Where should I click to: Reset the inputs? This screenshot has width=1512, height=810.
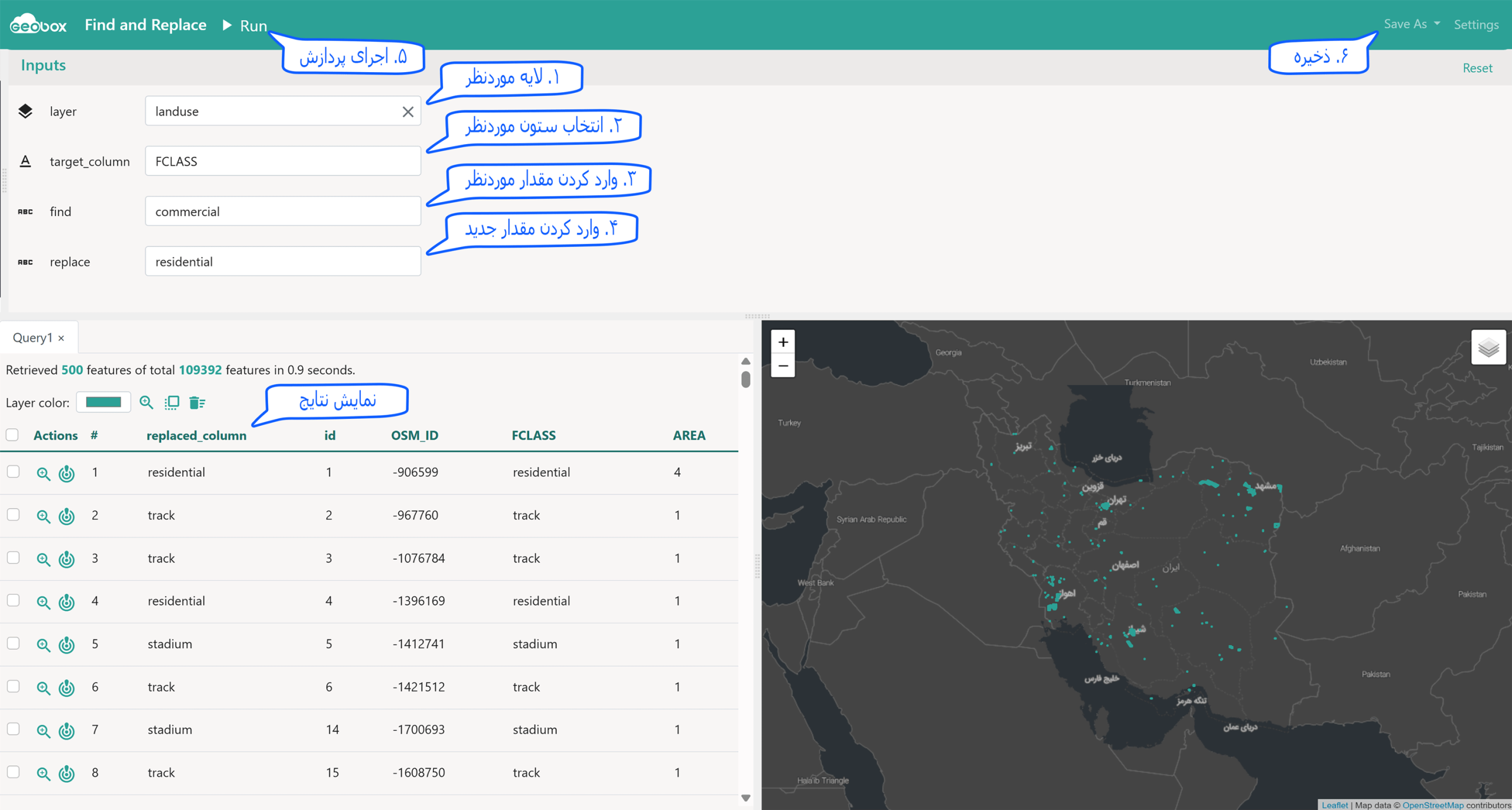pyautogui.click(x=1477, y=68)
